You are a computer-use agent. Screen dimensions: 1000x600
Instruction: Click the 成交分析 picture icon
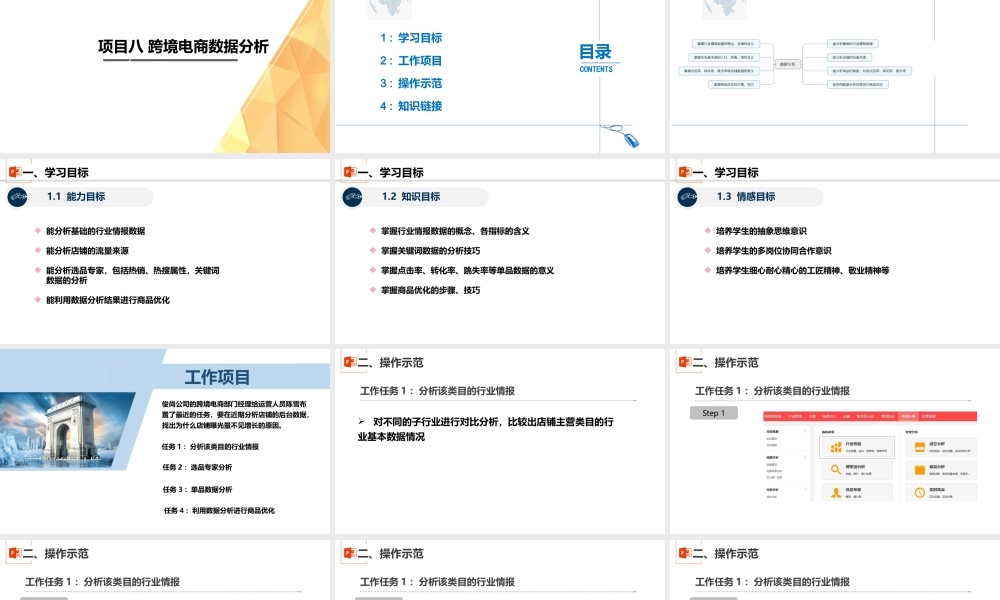[918, 446]
